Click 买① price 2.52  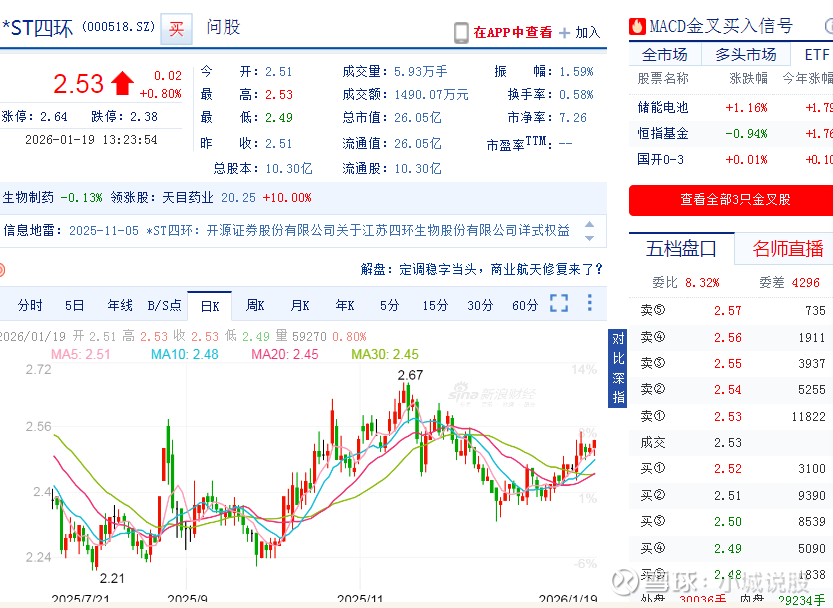point(727,469)
